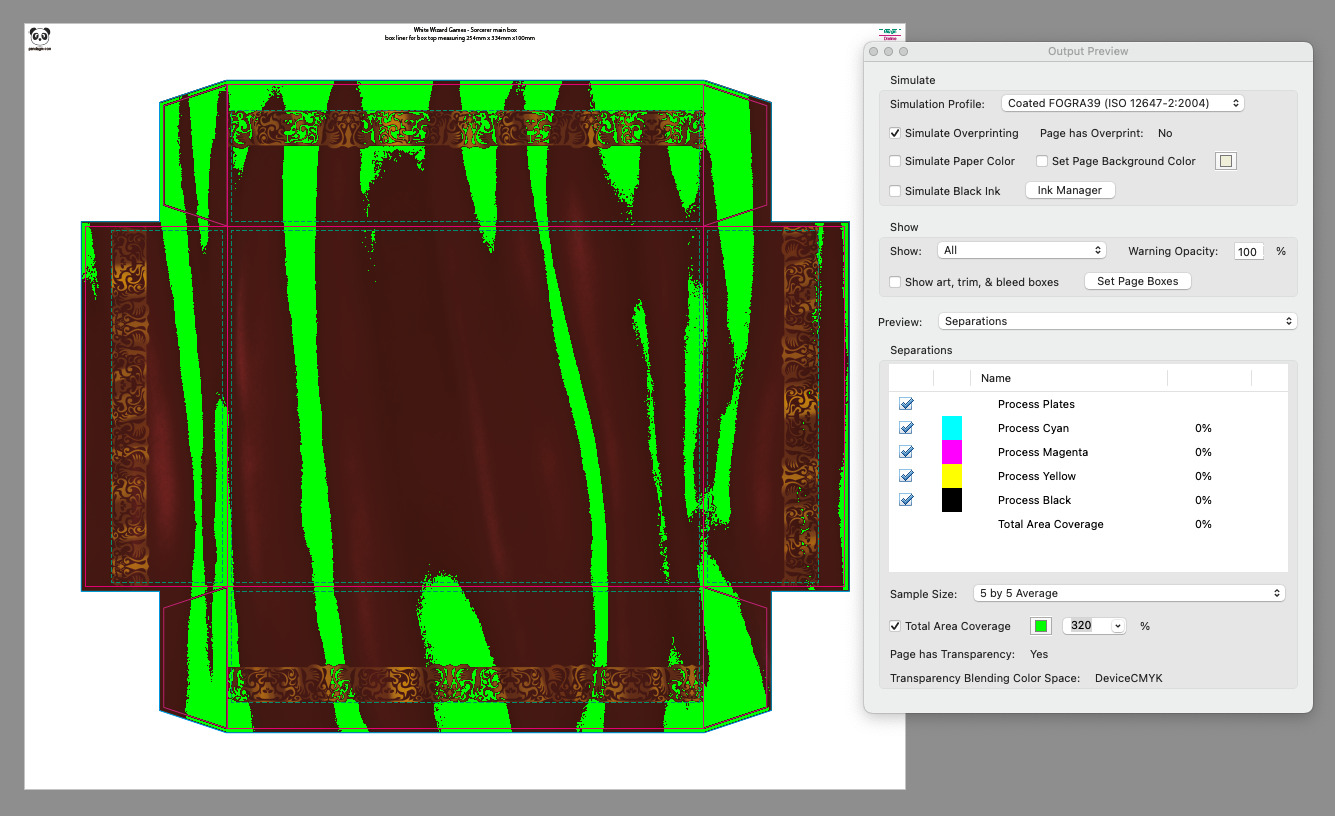Expand the Sample Size dropdown
This screenshot has width=1335, height=816.
[1128, 593]
